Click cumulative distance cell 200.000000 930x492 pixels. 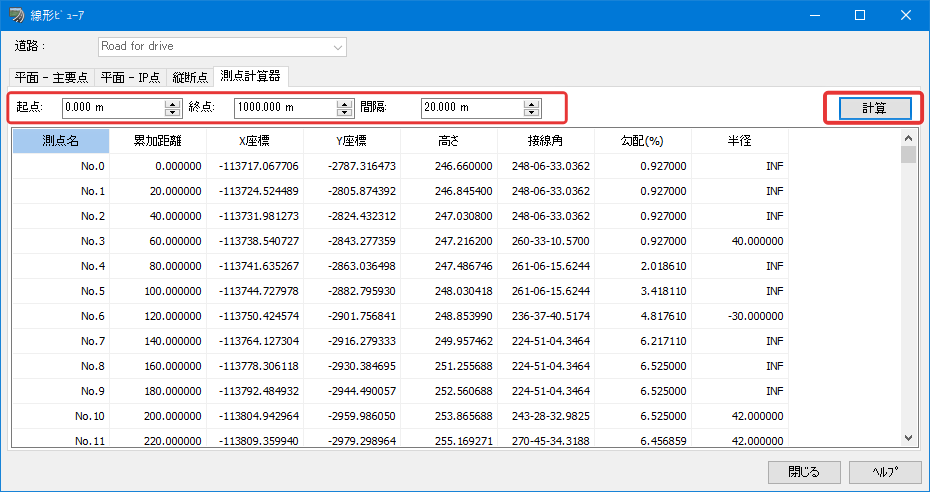coord(158,416)
